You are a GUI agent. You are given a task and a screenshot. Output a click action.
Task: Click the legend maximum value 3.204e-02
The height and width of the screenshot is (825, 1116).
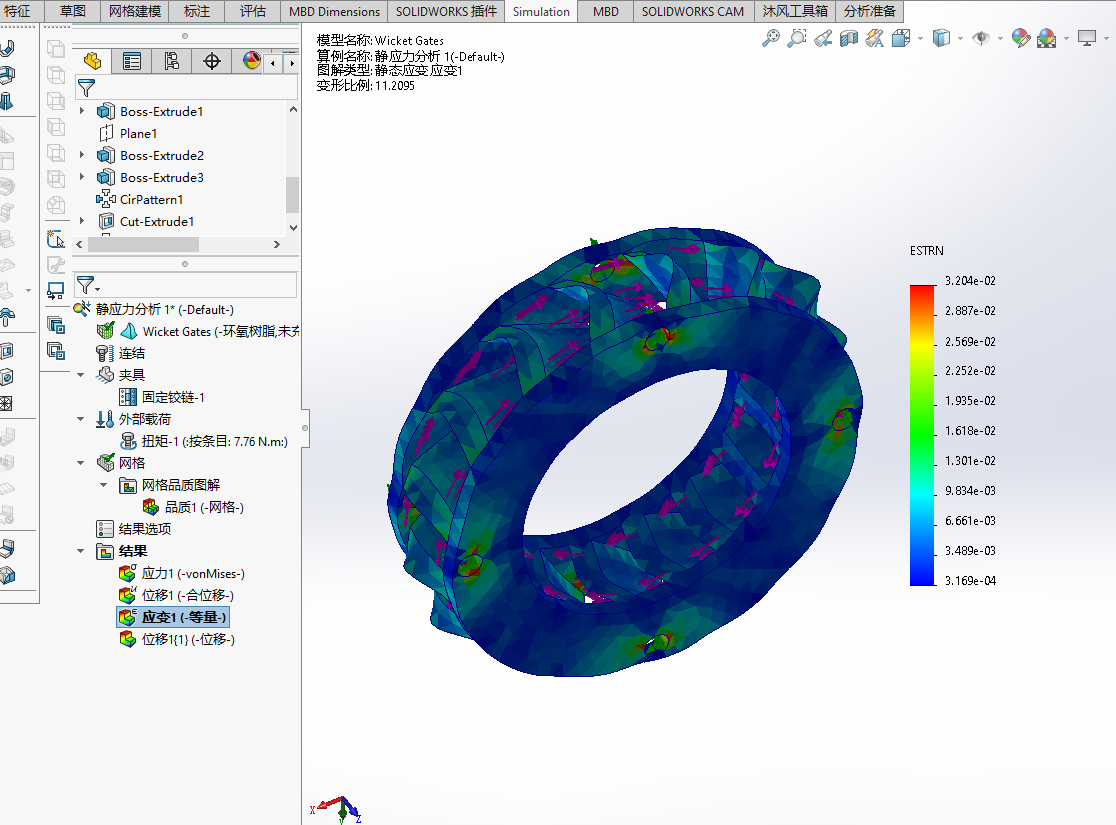click(x=970, y=281)
